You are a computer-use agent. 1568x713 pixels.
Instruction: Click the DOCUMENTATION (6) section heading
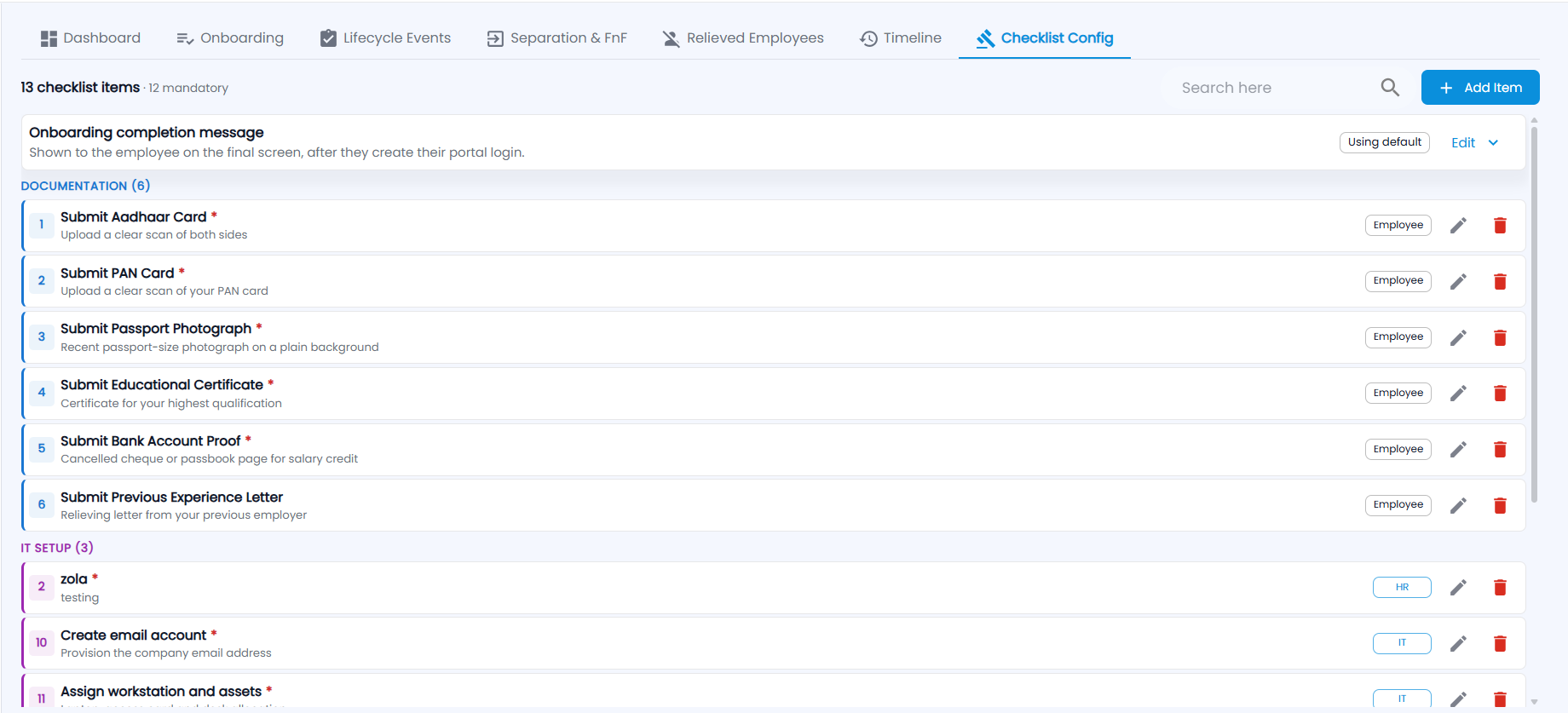85,186
